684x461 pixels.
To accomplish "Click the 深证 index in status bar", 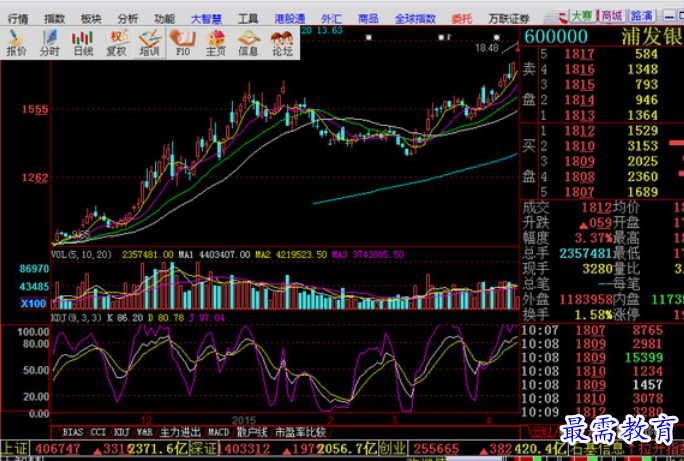I will pos(205,448).
